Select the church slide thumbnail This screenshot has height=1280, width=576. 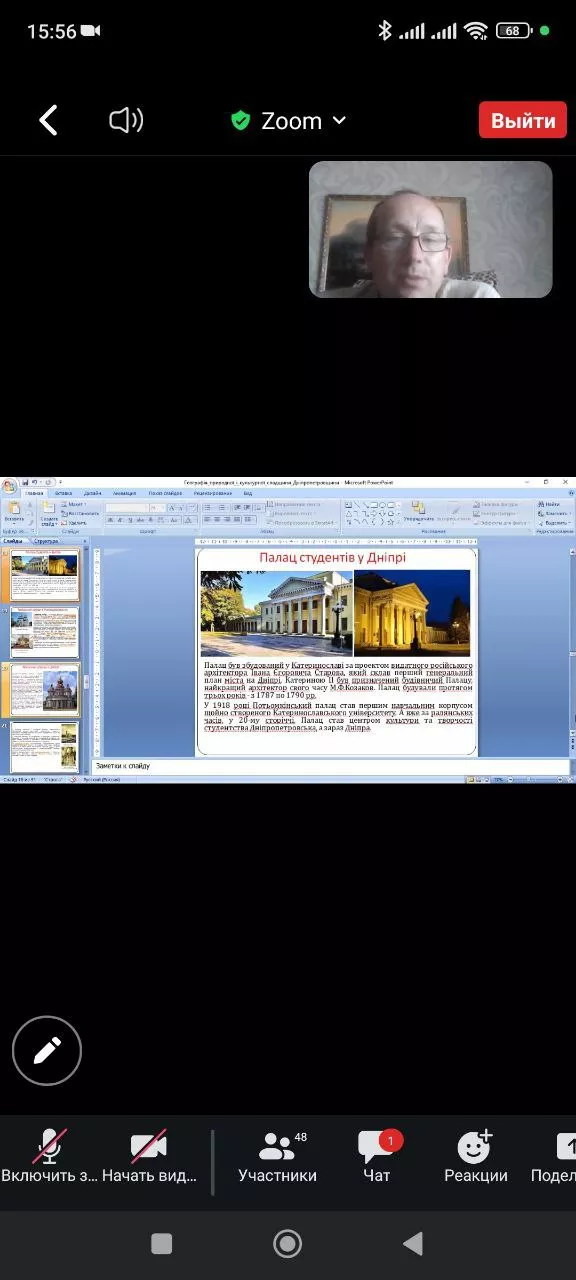pos(45,690)
